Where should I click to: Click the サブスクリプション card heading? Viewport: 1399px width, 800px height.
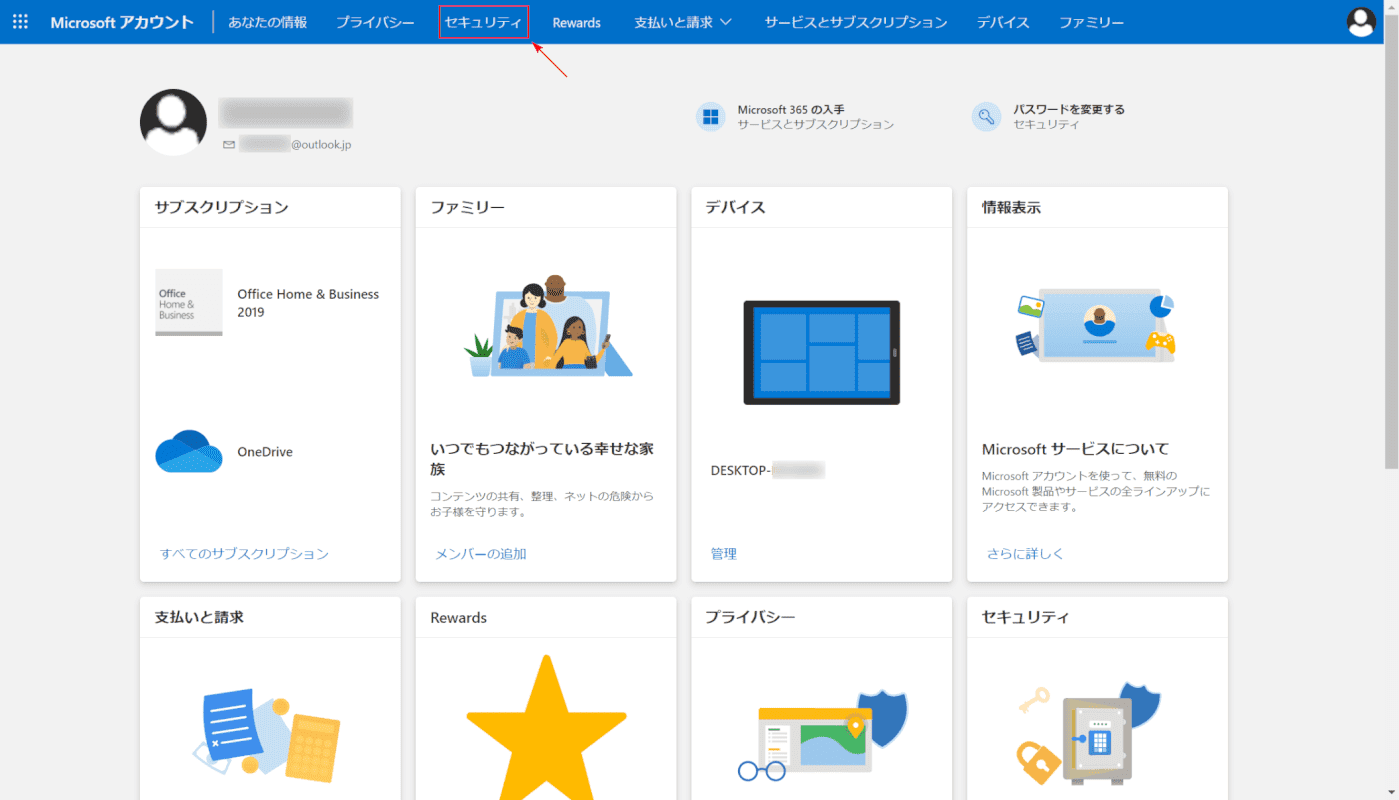[x=222, y=207]
